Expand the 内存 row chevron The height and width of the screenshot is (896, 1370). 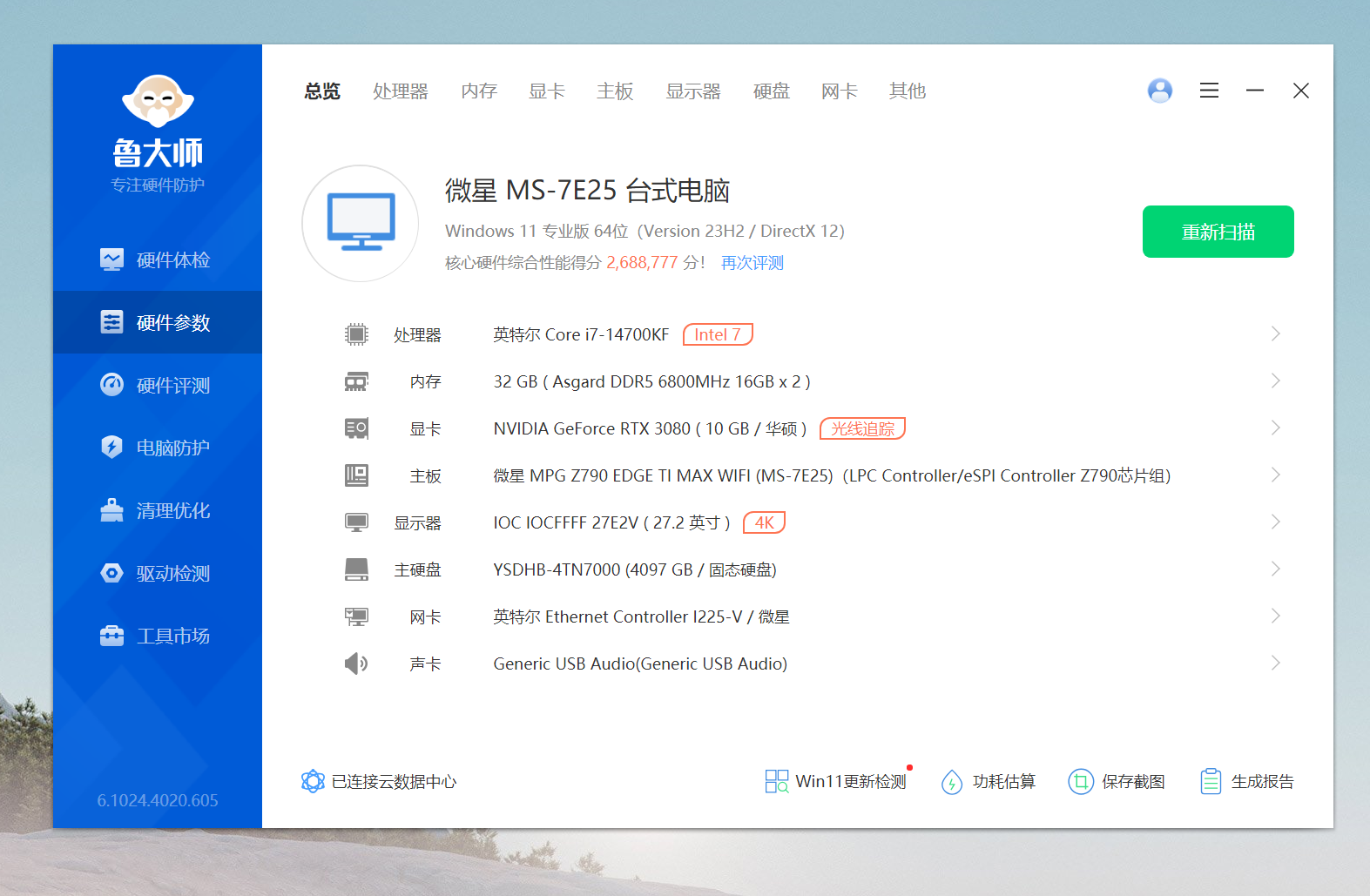[x=1275, y=381]
